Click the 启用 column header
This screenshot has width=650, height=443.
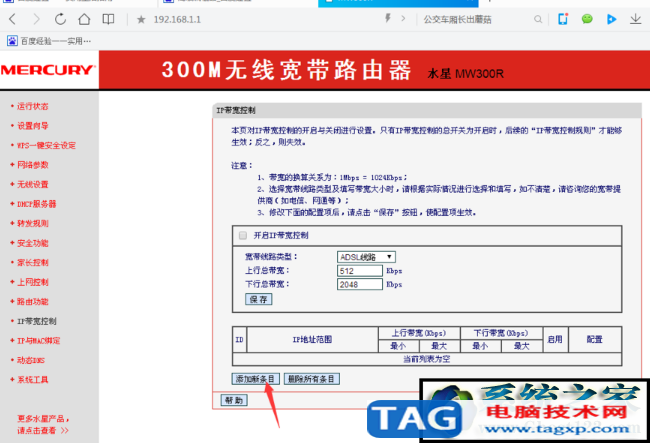pyautogui.click(x=555, y=340)
